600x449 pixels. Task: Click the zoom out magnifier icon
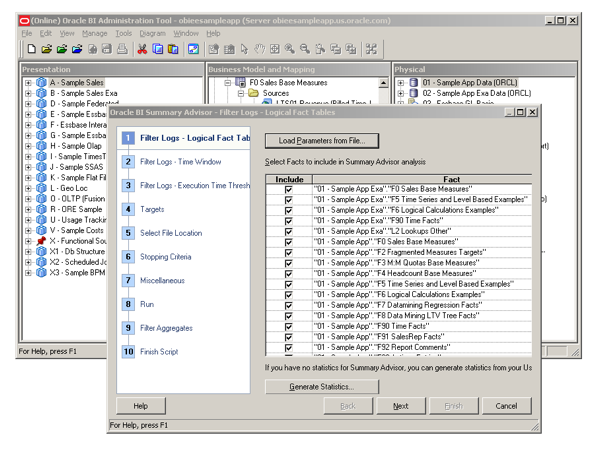tap(305, 49)
